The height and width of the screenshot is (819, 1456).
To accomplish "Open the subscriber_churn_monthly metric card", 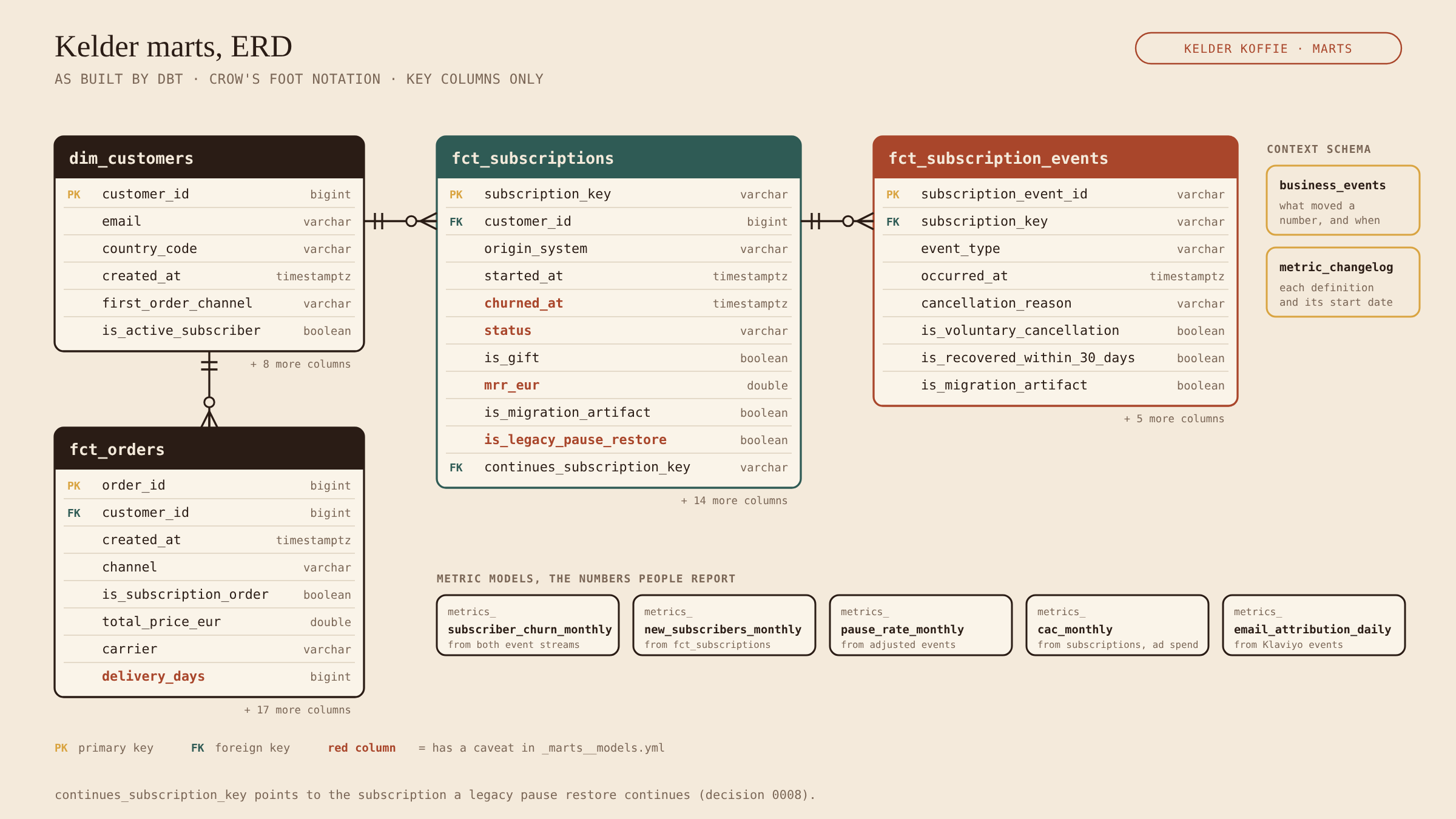I will click(528, 625).
